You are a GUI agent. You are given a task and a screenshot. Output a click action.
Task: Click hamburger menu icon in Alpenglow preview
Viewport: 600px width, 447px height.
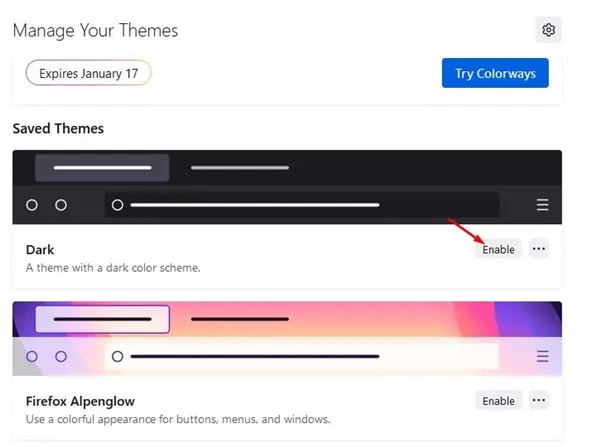[x=543, y=356]
